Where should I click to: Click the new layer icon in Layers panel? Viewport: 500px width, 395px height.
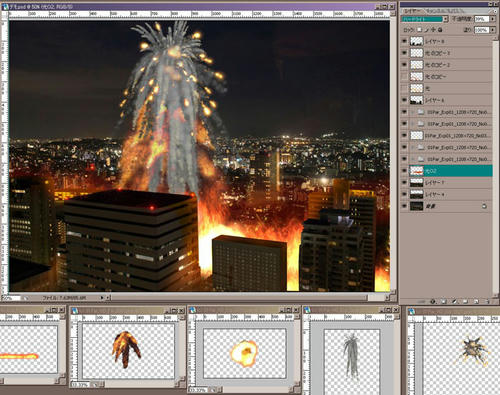click(x=476, y=301)
